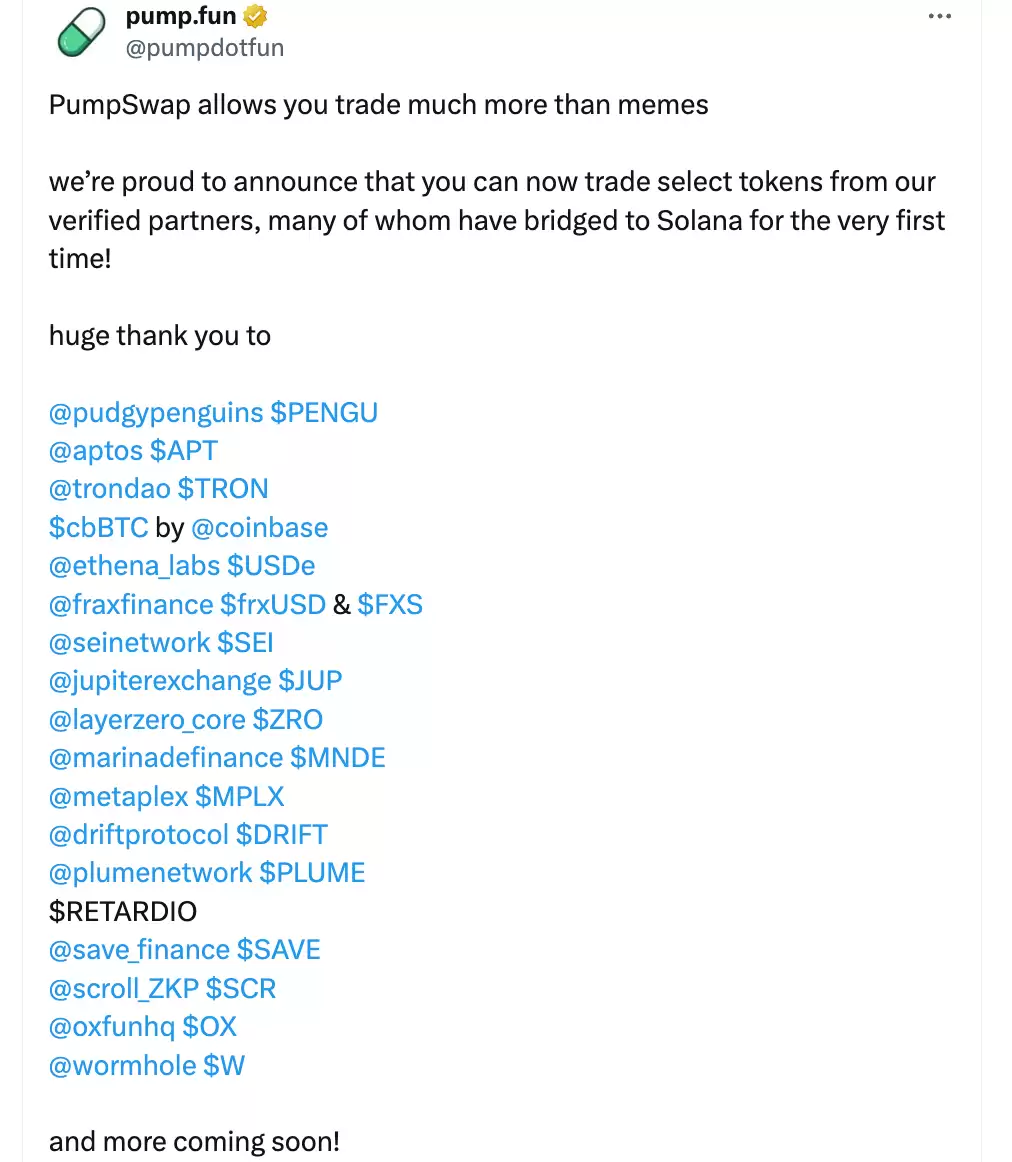Click the $DRIFT ticker link
1012x1162 pixels.
pyautogui.click(x=283, y=835)
